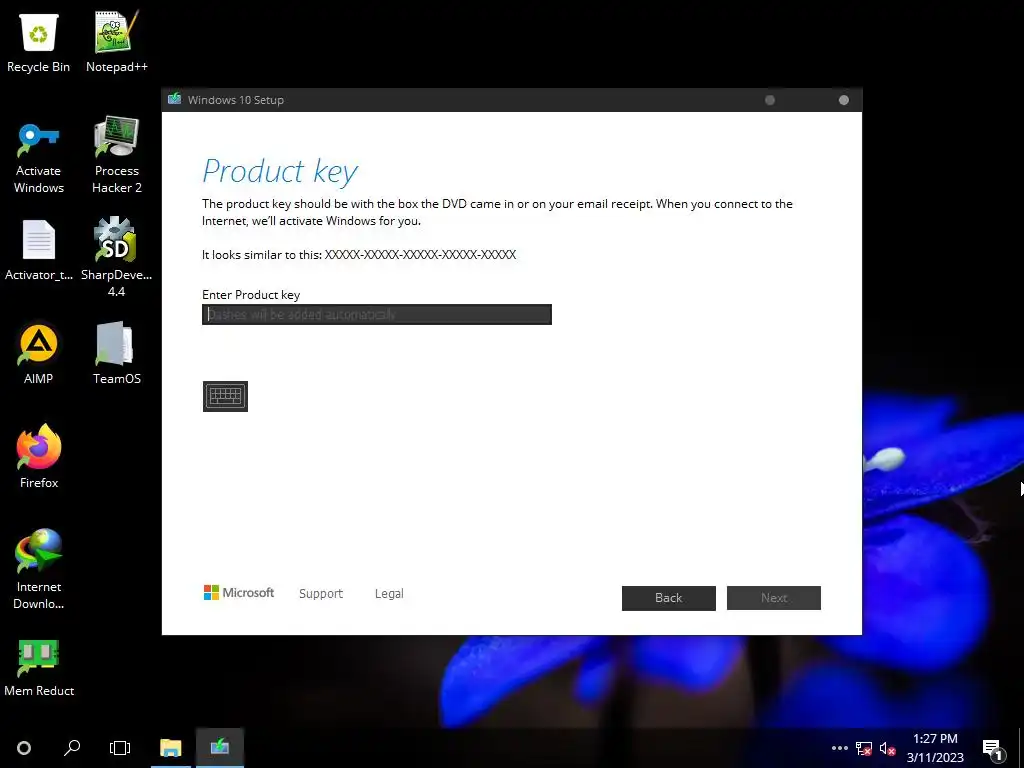The image size is (1024, 768).
Task: Open Task View on the taskbar
Action: tap(120, 748)
